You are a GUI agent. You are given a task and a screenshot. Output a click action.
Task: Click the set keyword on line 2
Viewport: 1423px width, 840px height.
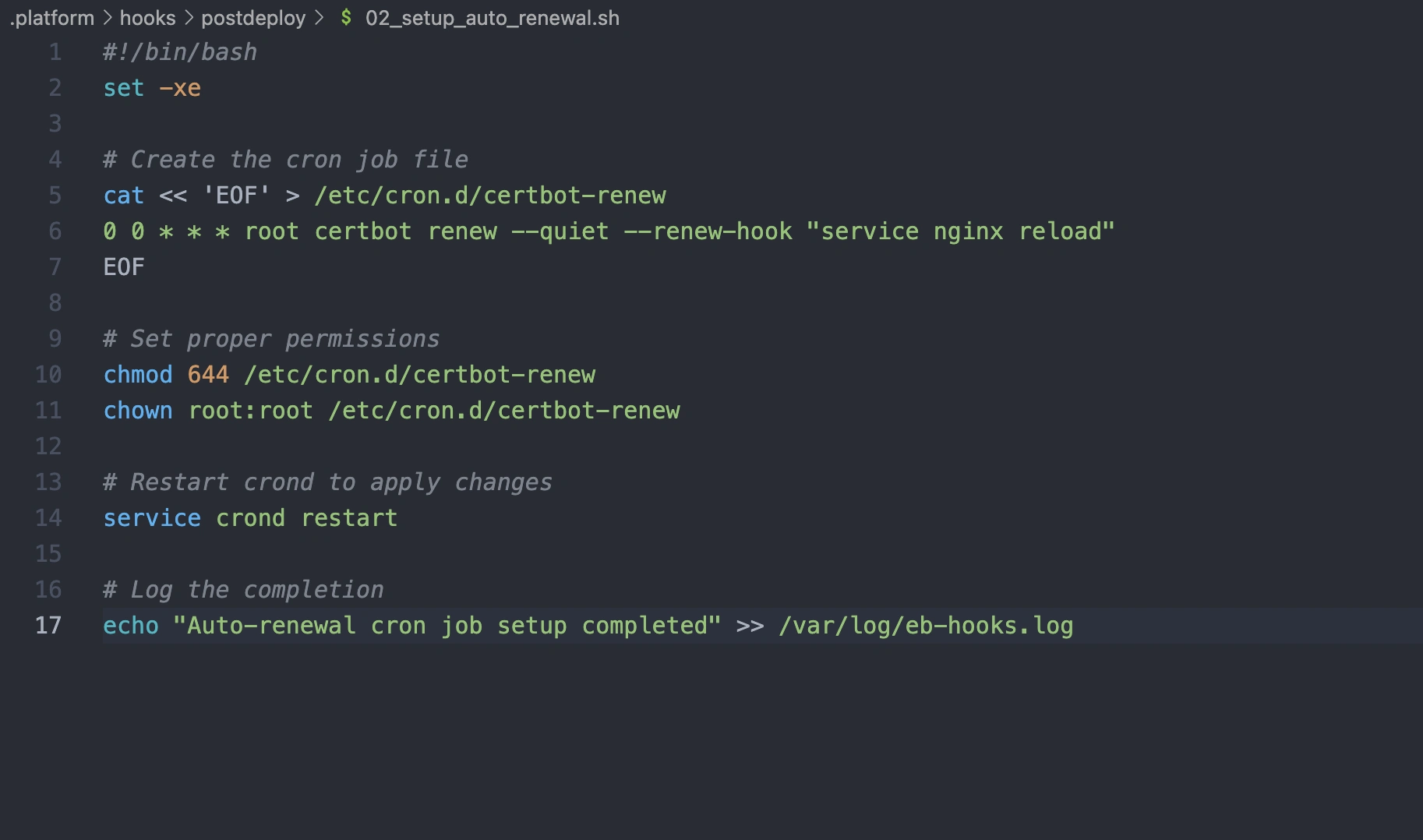[x=124, y=88]
